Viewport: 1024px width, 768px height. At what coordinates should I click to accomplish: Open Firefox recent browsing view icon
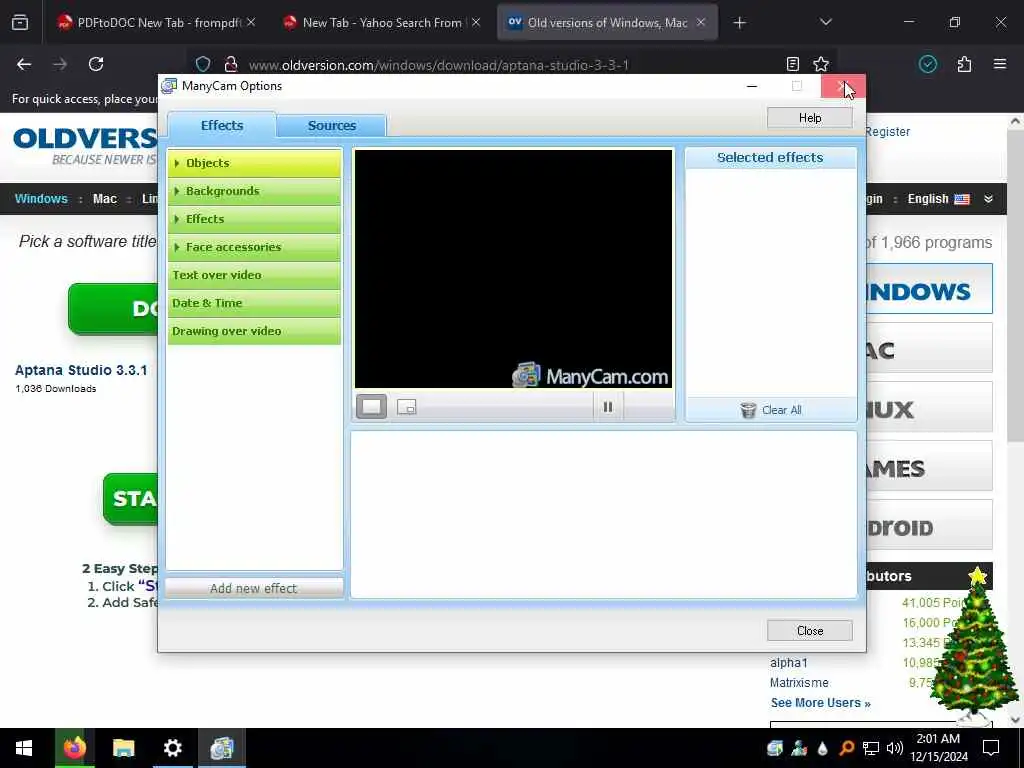(20, 23)
